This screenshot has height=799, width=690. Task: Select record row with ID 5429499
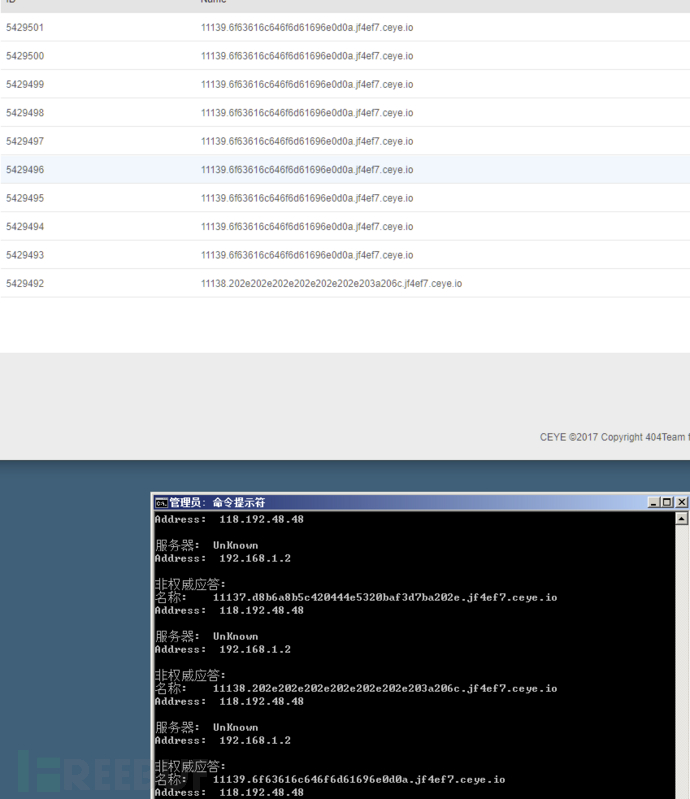pos(345,85)
